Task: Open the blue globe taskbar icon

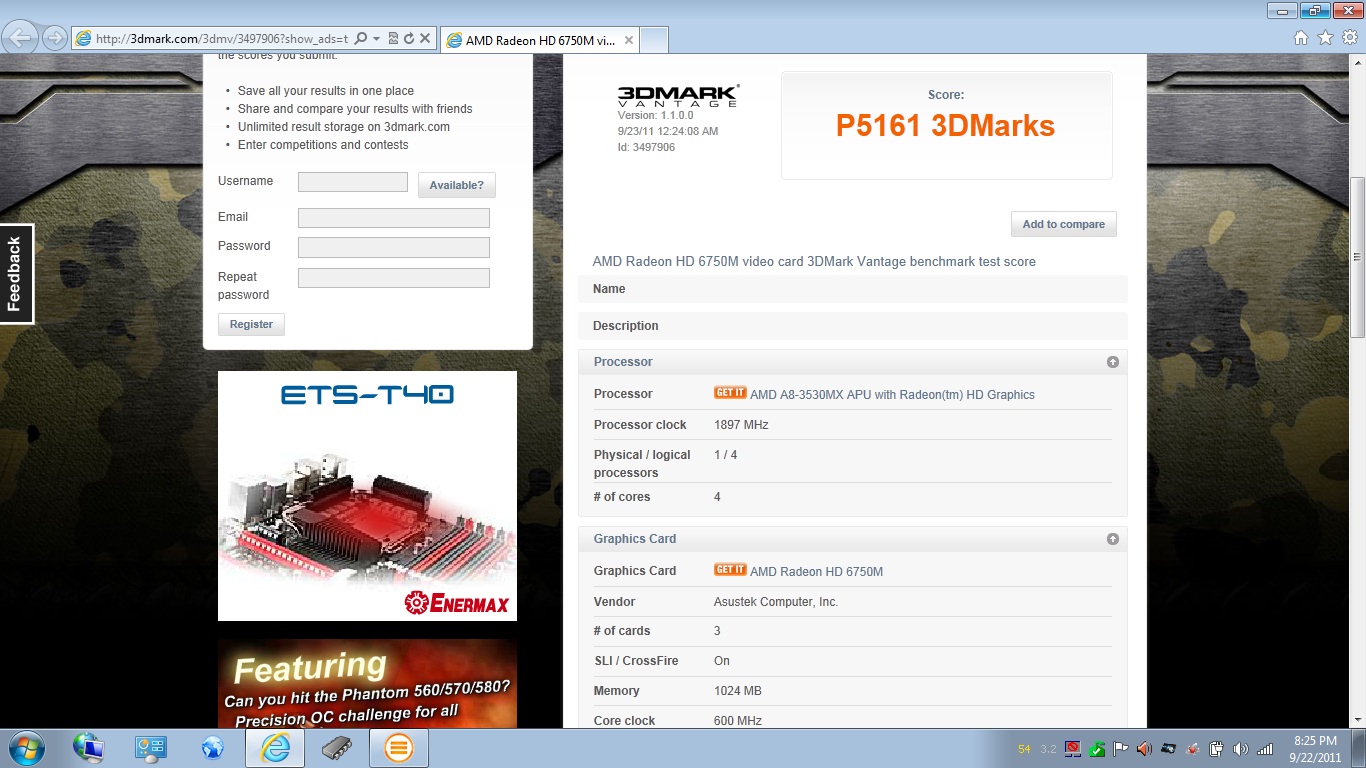Action: (x=212, y=748)
